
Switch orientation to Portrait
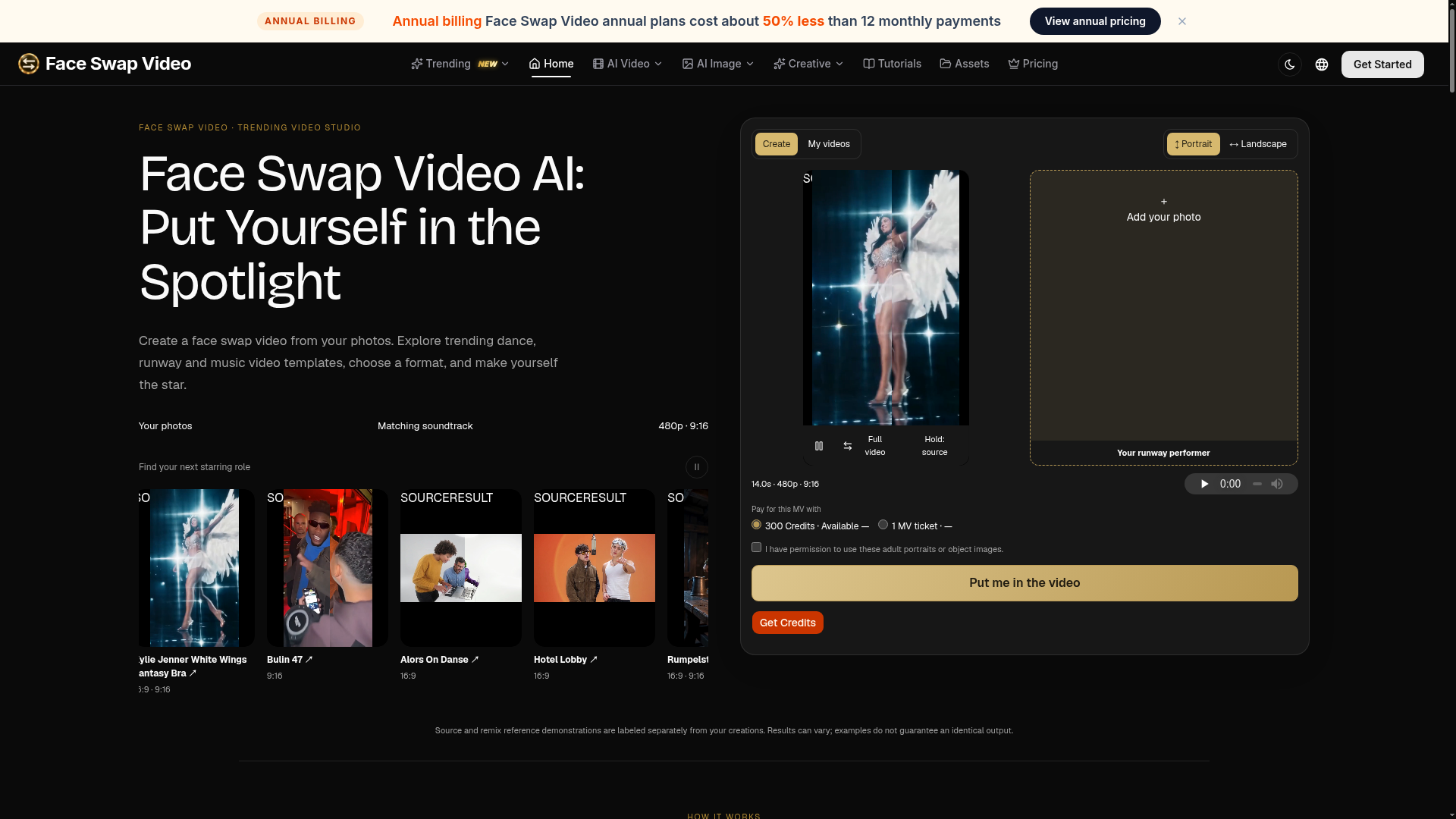tap(1194, 144)
